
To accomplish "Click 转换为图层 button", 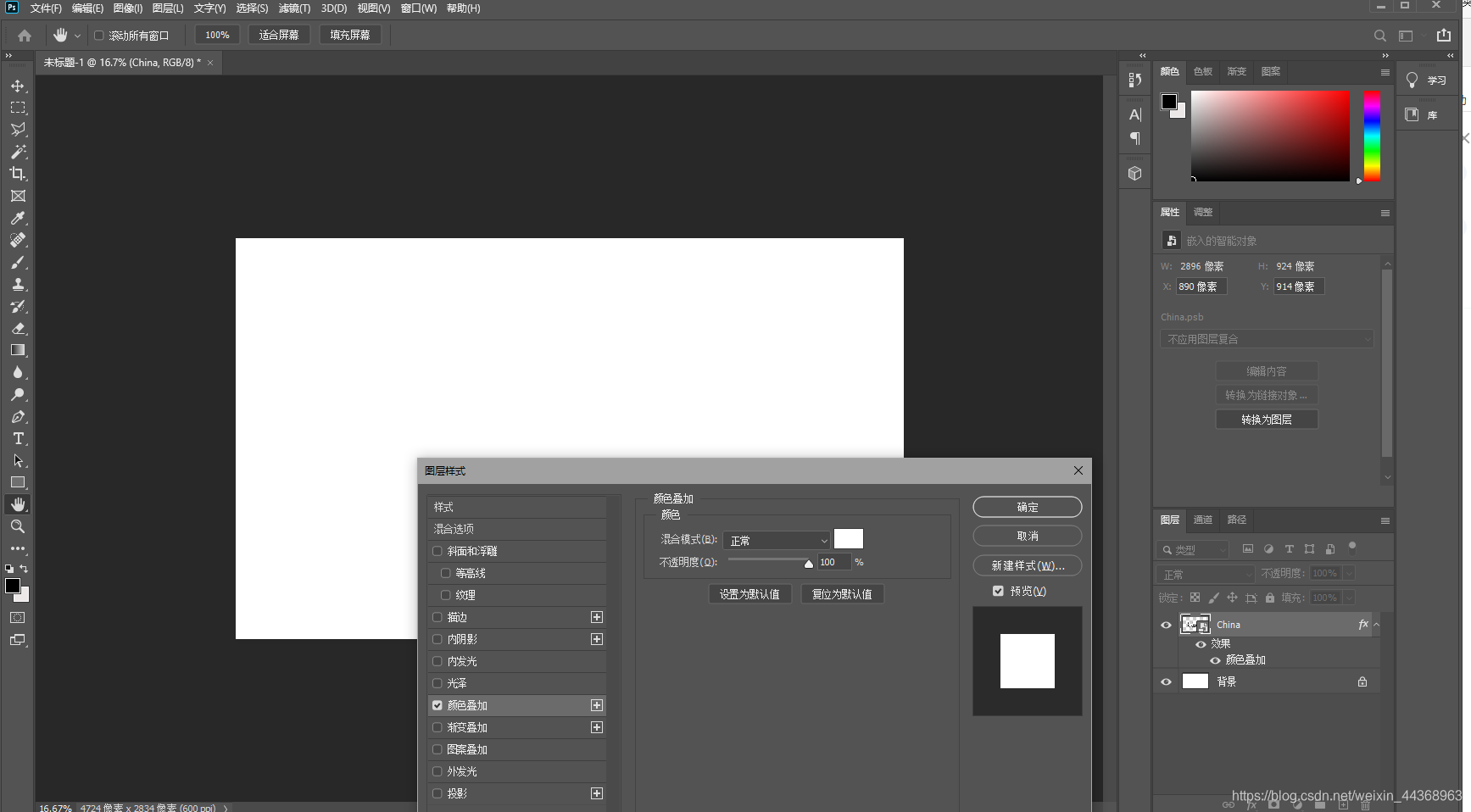I will 1267,420.
